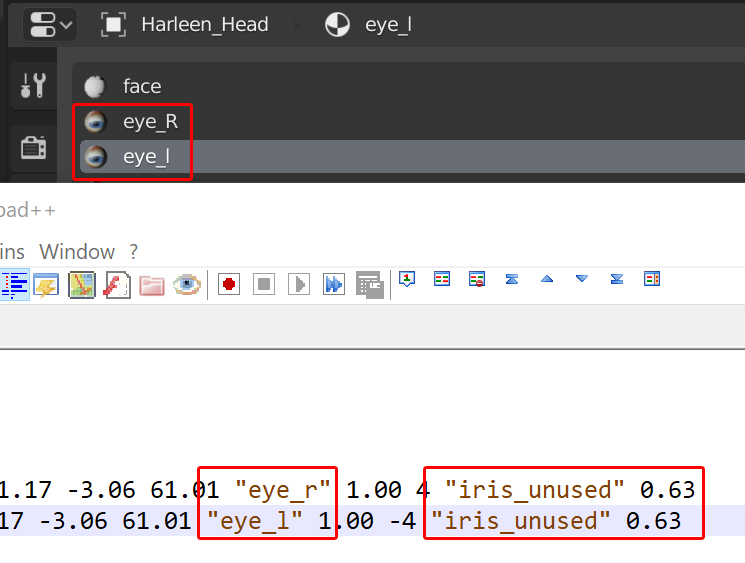Start macro recording with red record button
Screen dimensions: 745x563
[229, 285]
